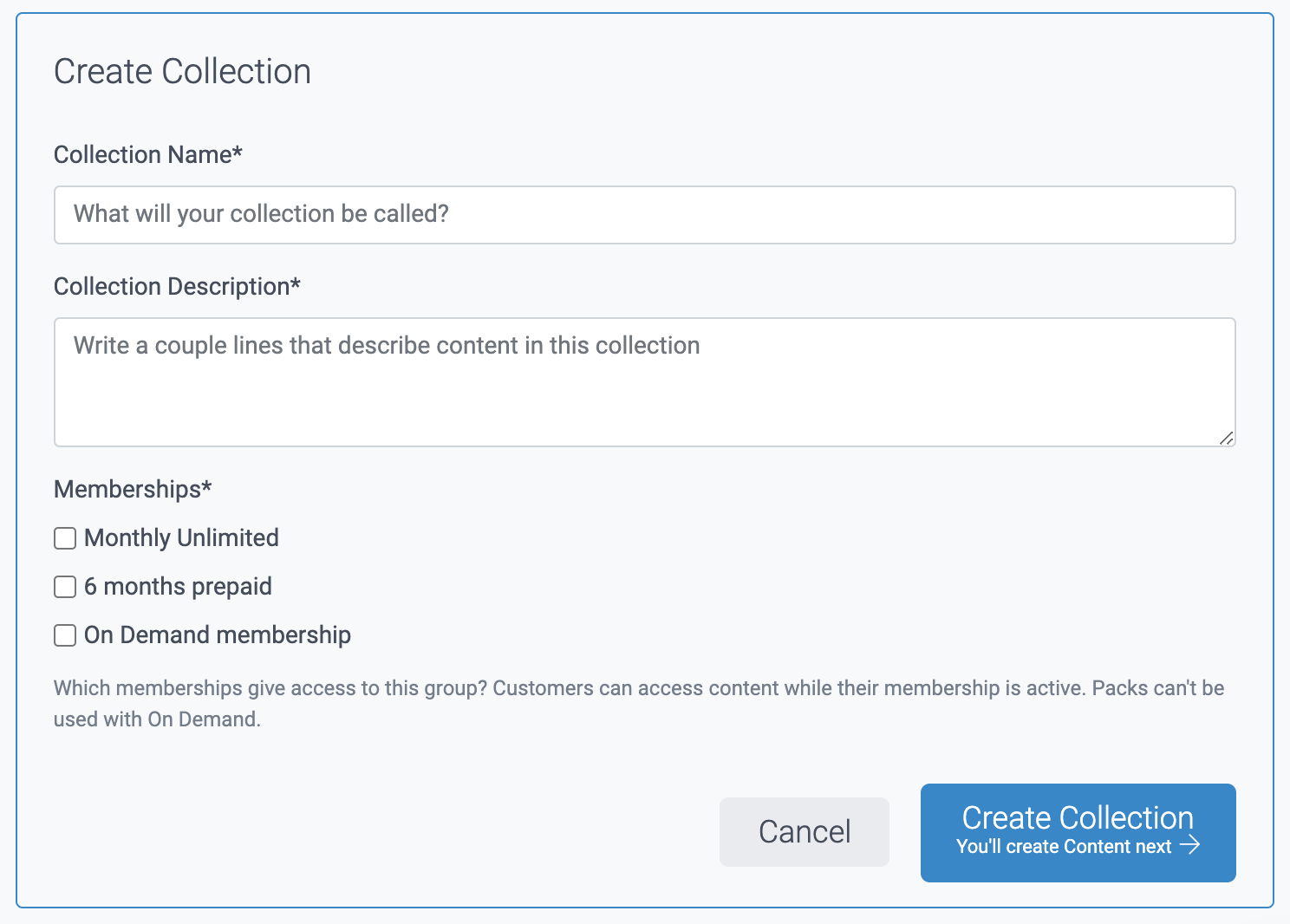The image size is (1290, 924).
Task: Focus the Collection Name input field
Action: point(645,215)
